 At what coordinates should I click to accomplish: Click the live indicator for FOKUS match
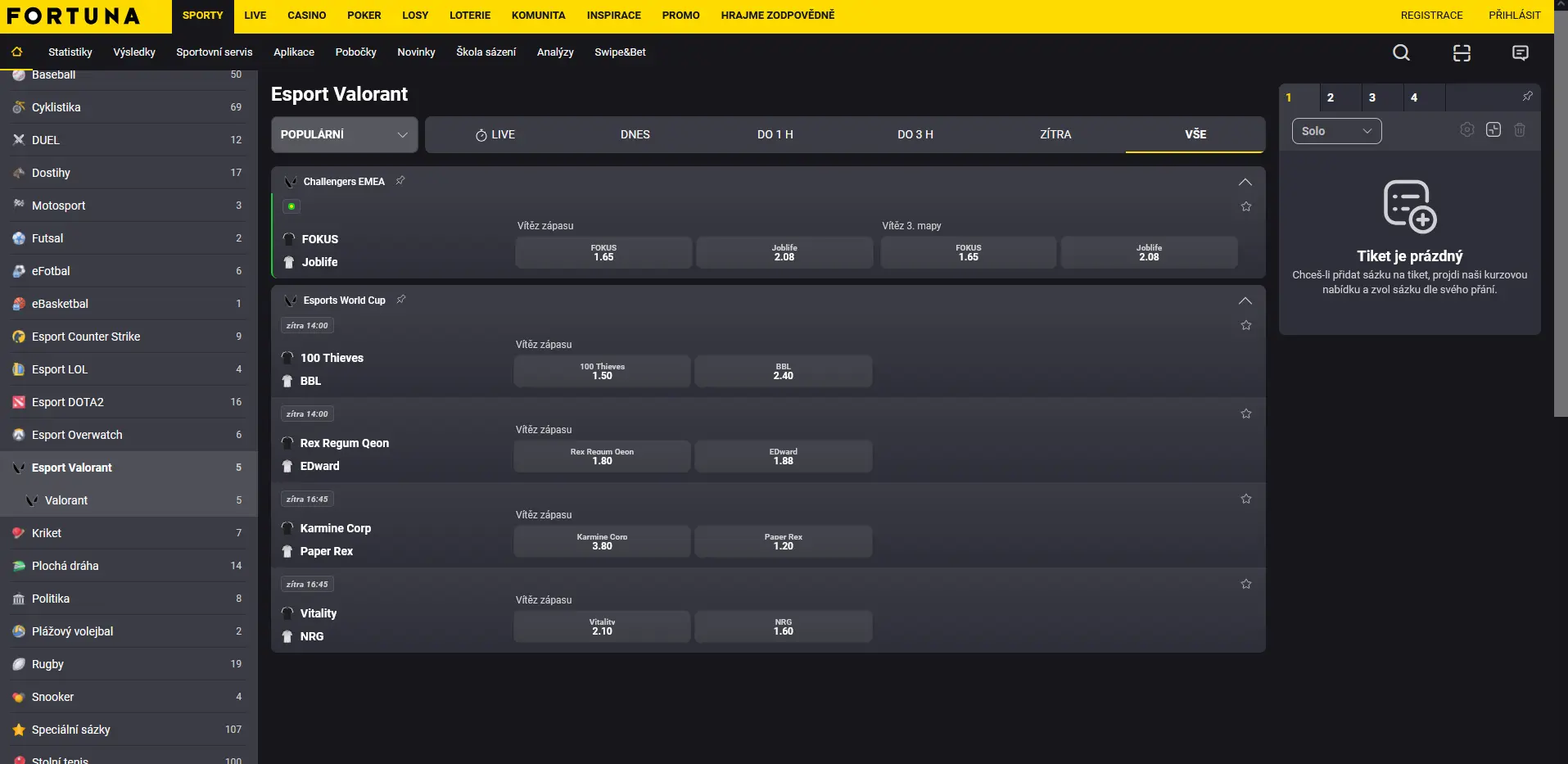[x=291, y=206]
